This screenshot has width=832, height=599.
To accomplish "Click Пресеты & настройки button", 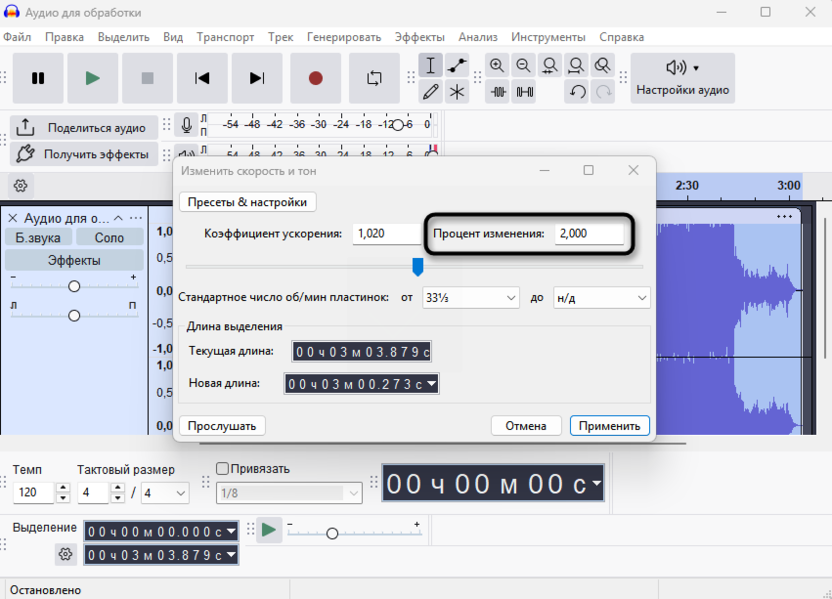I will (247, 202).
